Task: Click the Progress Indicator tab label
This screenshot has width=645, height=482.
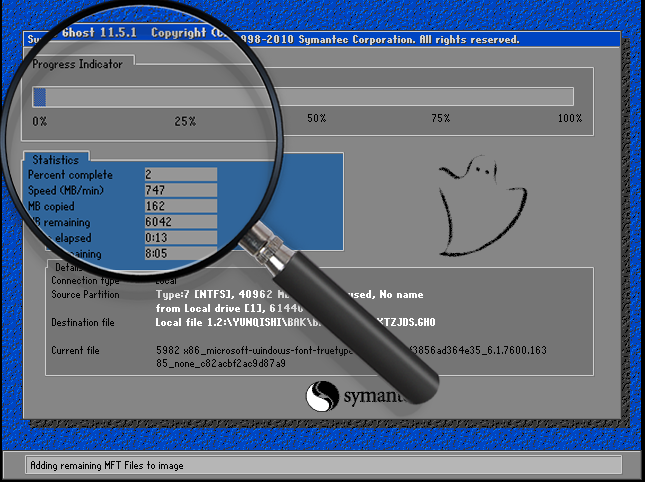Action: point(77,64)
